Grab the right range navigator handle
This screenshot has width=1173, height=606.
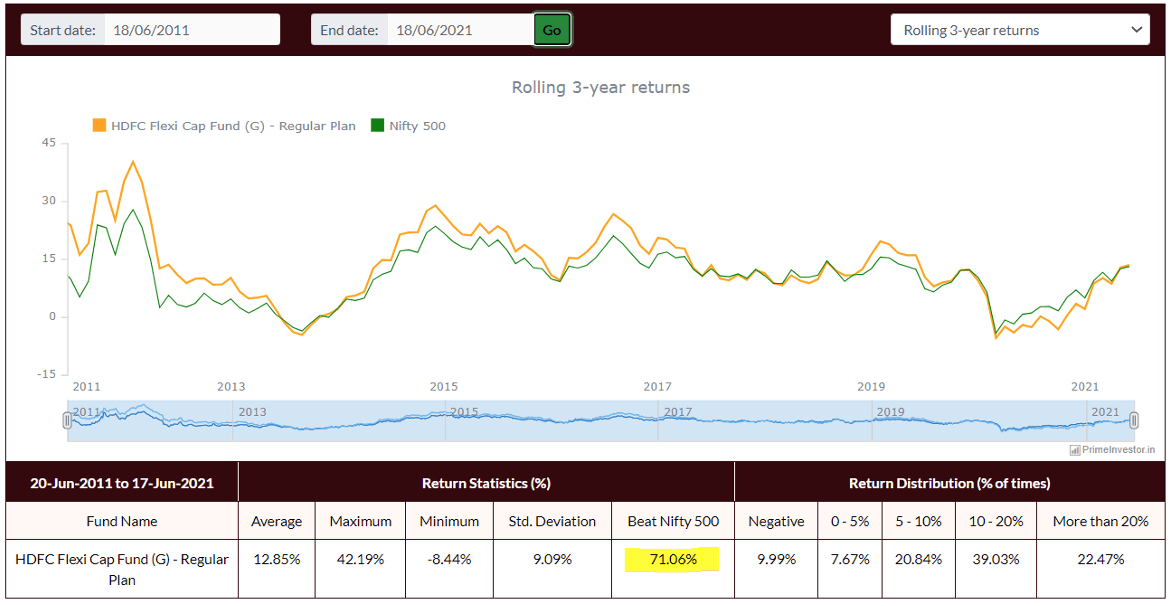(x=1134, y=420)
